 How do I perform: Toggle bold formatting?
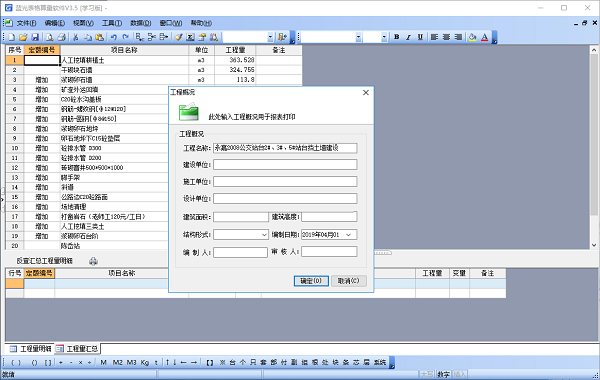[x=396, y=37]
